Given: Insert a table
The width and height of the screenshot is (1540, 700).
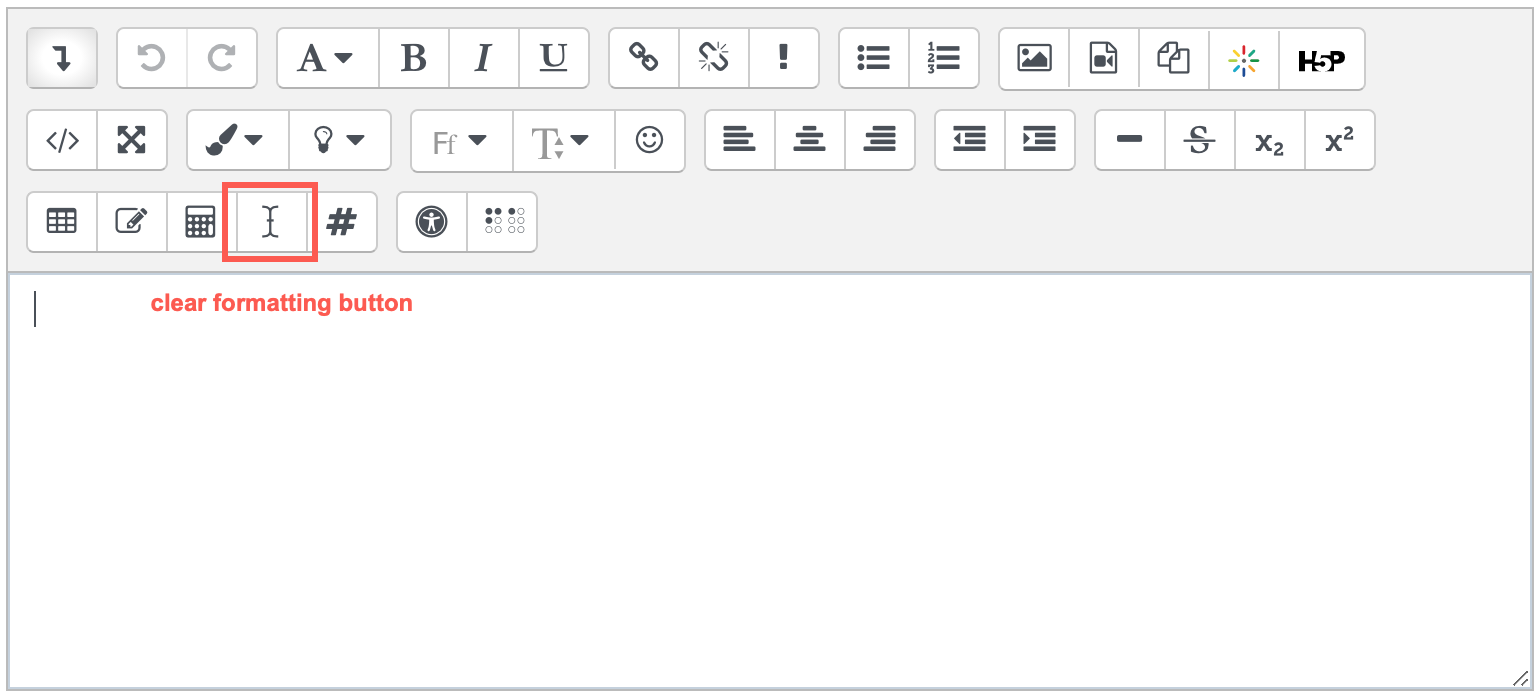Looking at the screenshot, I should 62,221.
